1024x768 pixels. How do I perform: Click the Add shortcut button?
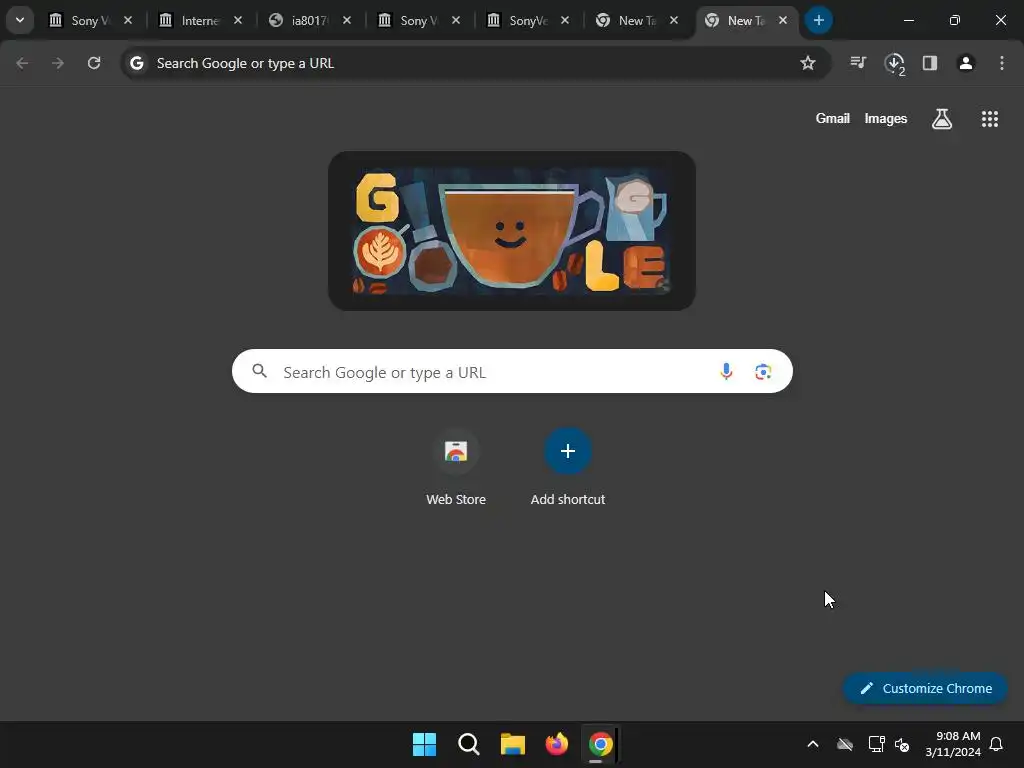(568, 467)
